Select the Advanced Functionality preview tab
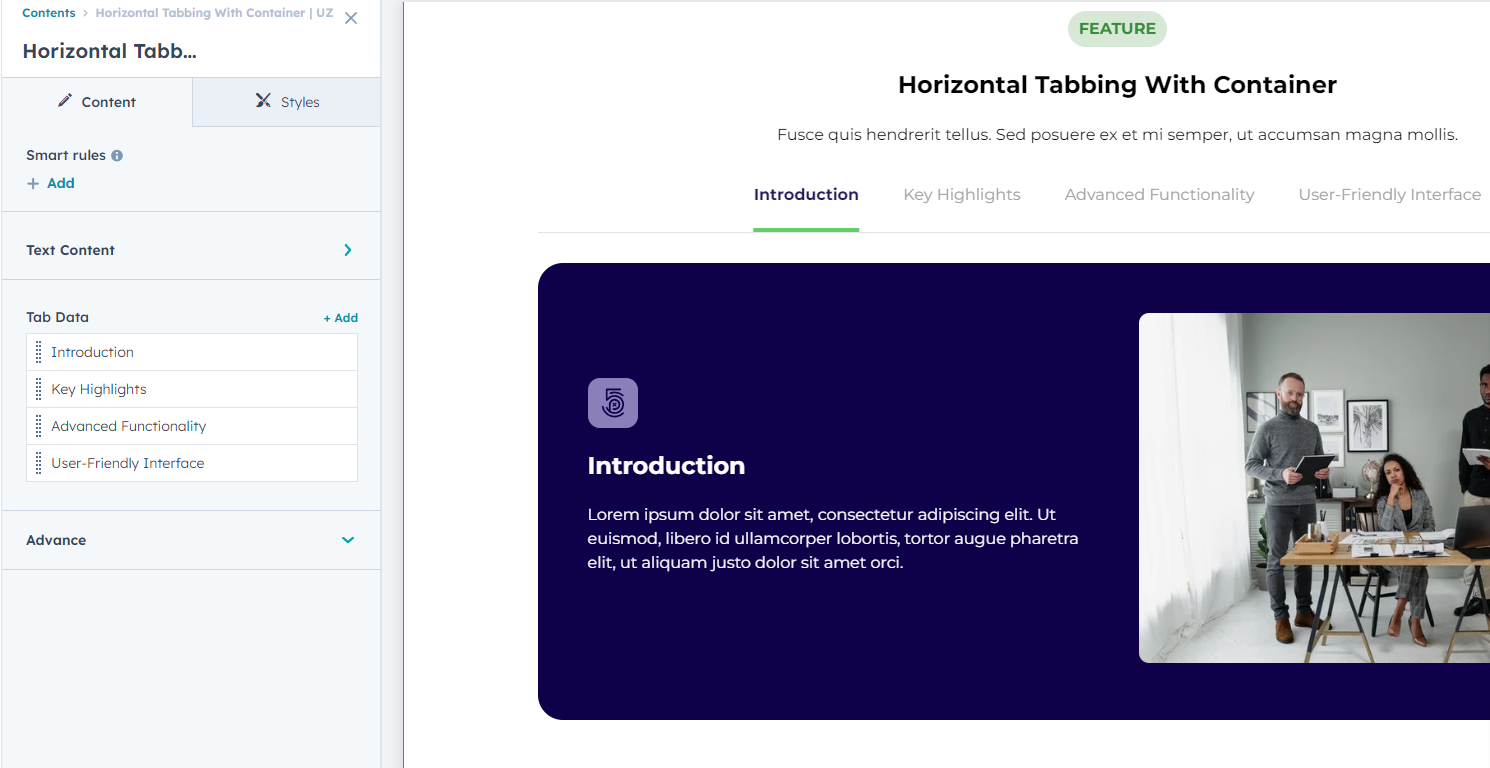The width and height of the screenshot is (1490, 768). point(1159,195)
